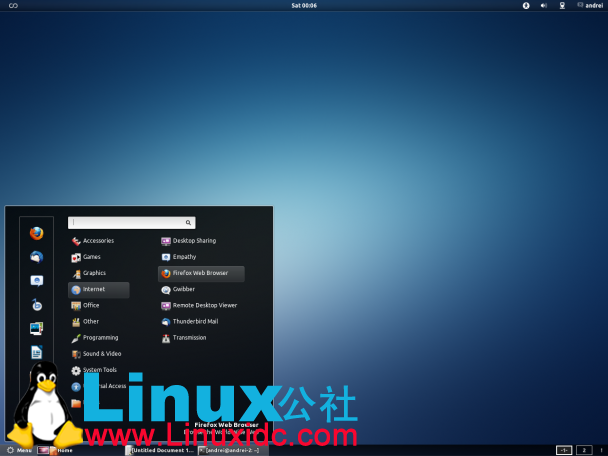Open the andrei user menu

[590, 5]
